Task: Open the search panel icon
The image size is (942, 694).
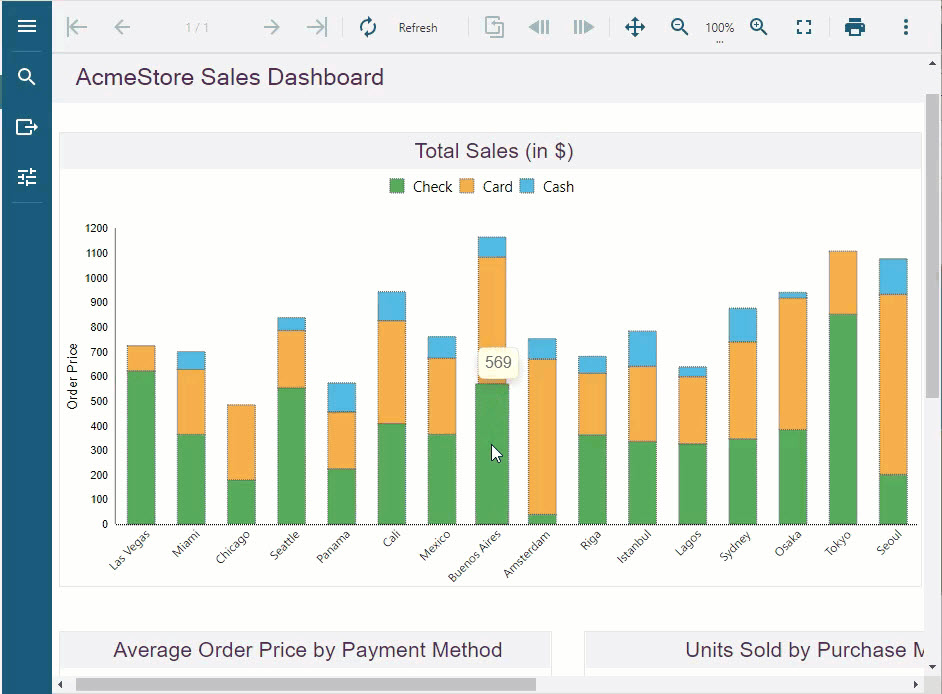Action: click(x=26, y=77)
